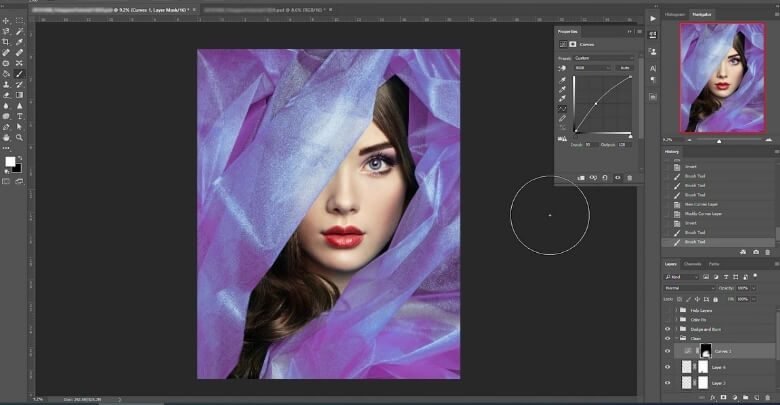The image size is (780, 405).
Task: Select the Gradient tool
Action: (19, 95)
